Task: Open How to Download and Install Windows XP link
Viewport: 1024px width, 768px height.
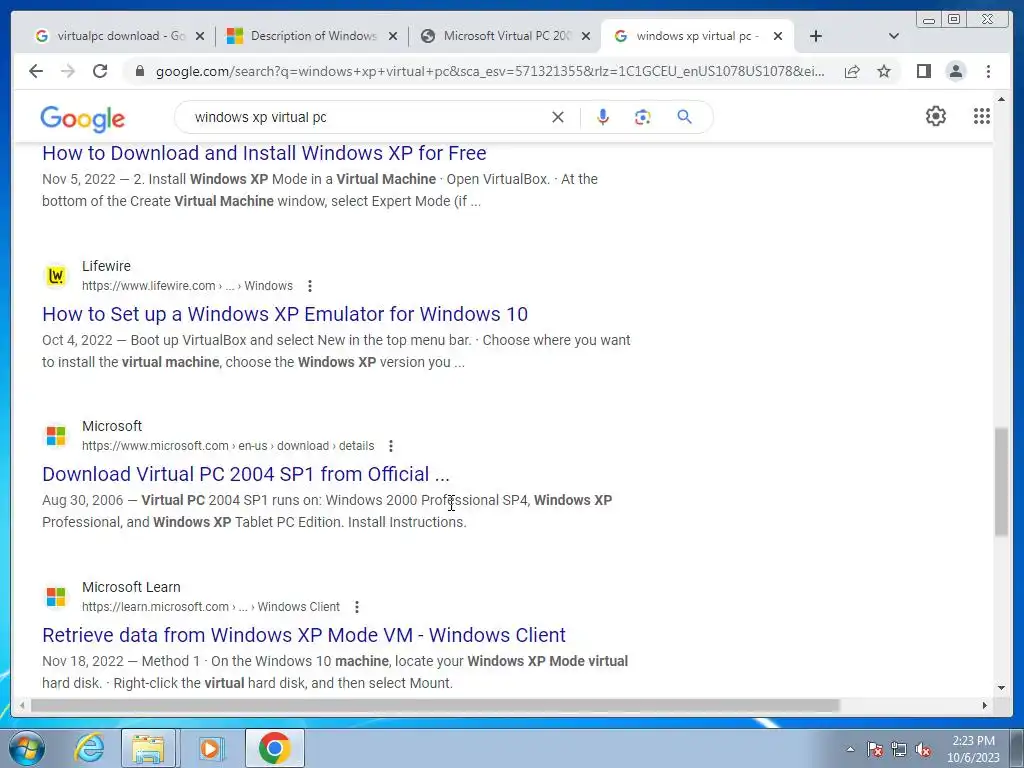Action: pos(264,153)
